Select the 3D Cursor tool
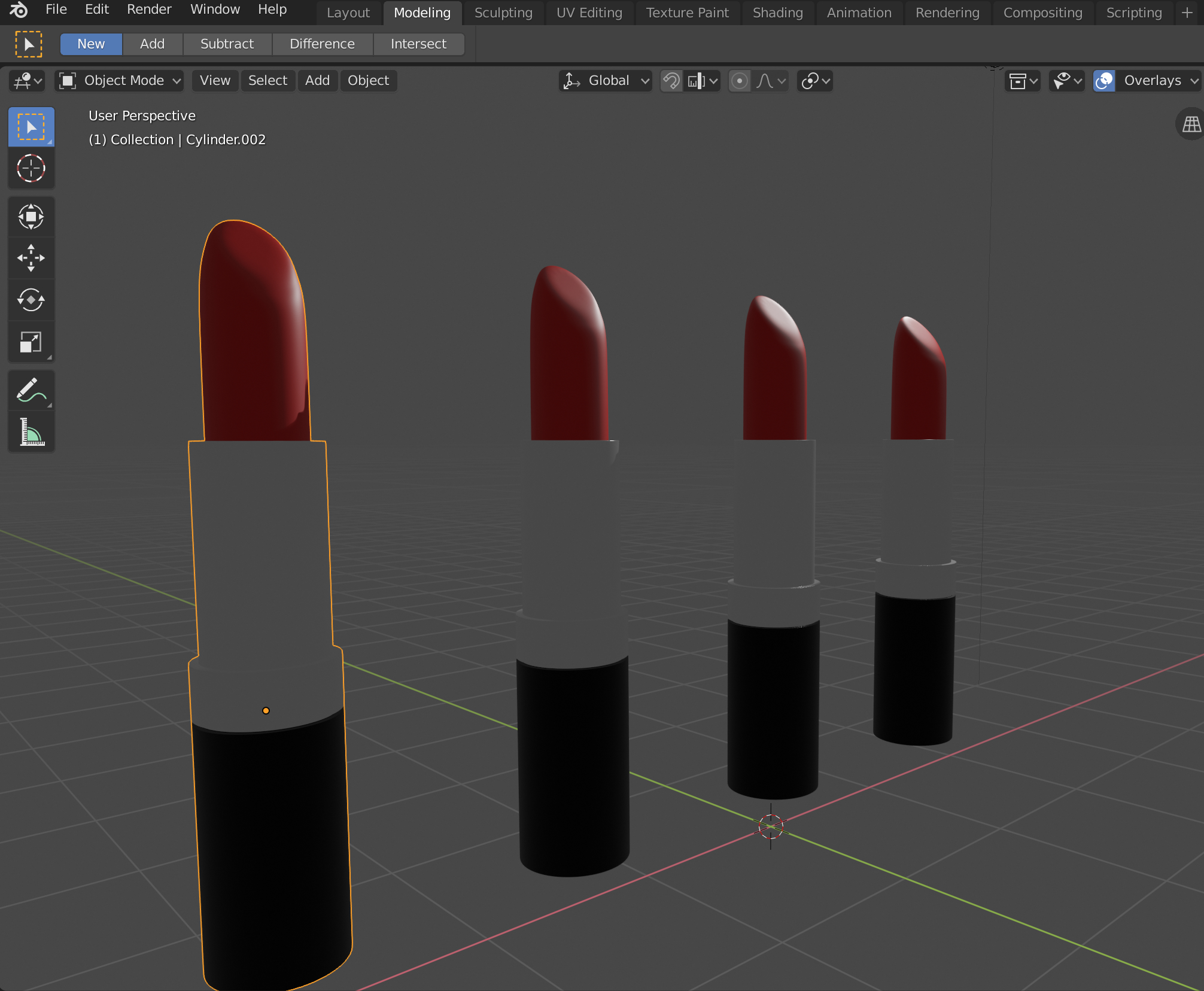1204x991 pixels. point(31,168)
